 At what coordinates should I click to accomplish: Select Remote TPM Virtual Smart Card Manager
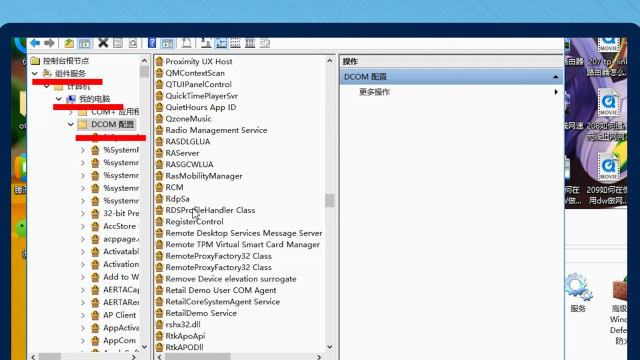tap(242, 244)
